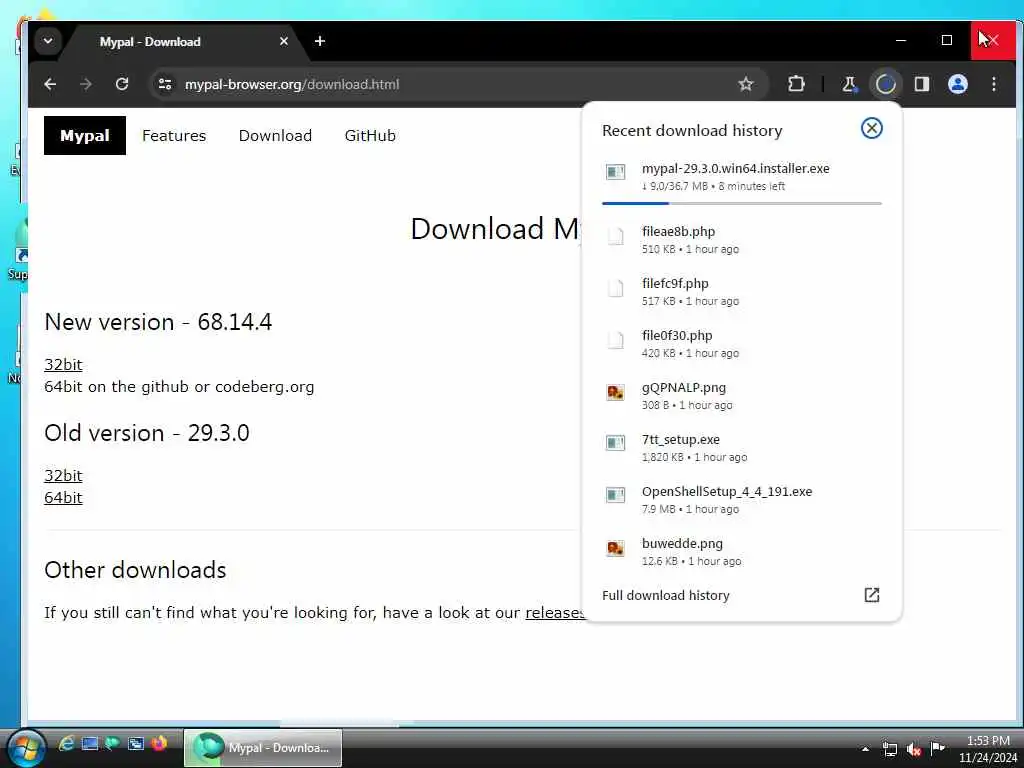Click Full download history
Screen dimensions: 1024x768
[x=665, y=595]
